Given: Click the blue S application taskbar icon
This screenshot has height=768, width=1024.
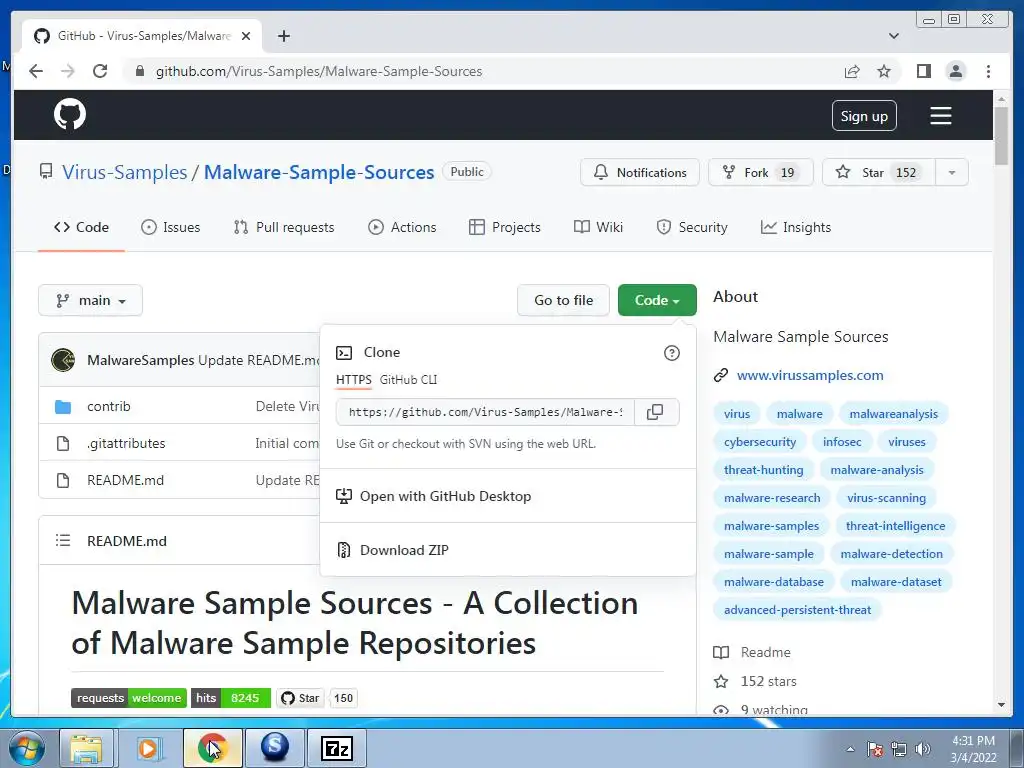Looking at the screenshot, I should pyautogui.click(x=275, y=746).
